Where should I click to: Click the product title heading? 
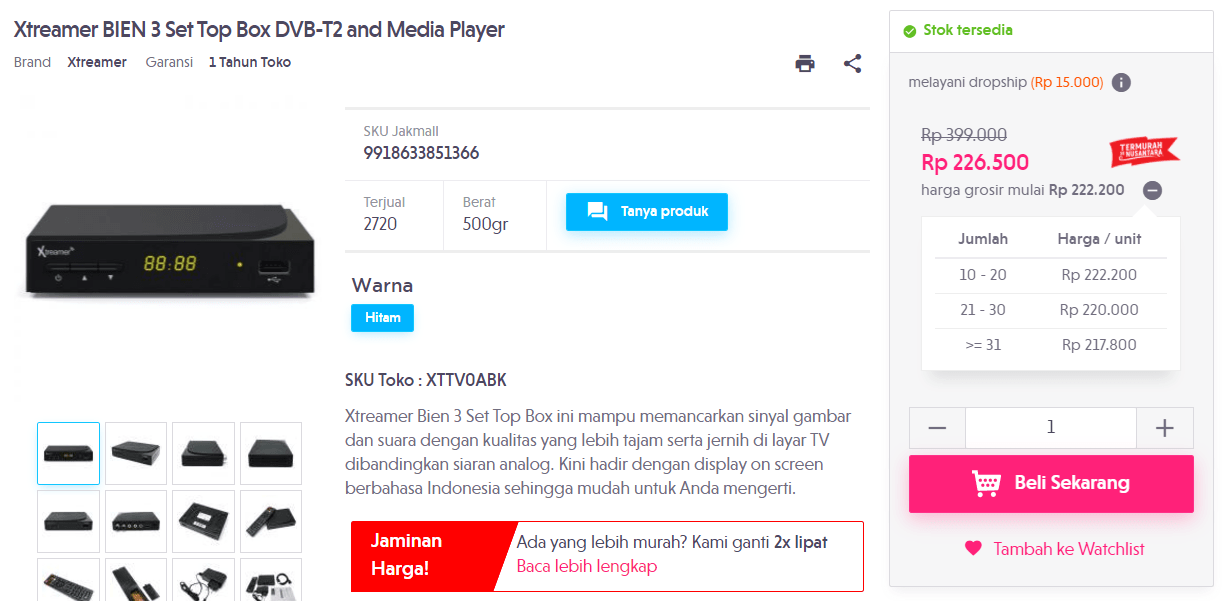click(259, 30)
